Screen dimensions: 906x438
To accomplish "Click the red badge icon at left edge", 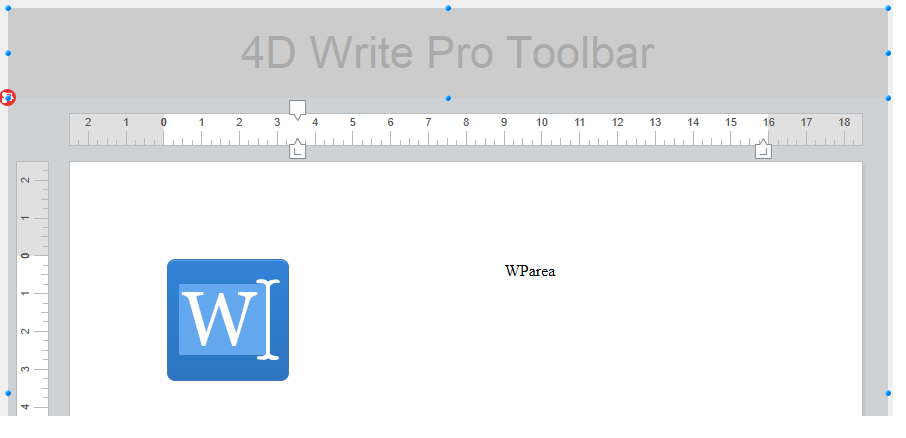I will click(8, 97).
